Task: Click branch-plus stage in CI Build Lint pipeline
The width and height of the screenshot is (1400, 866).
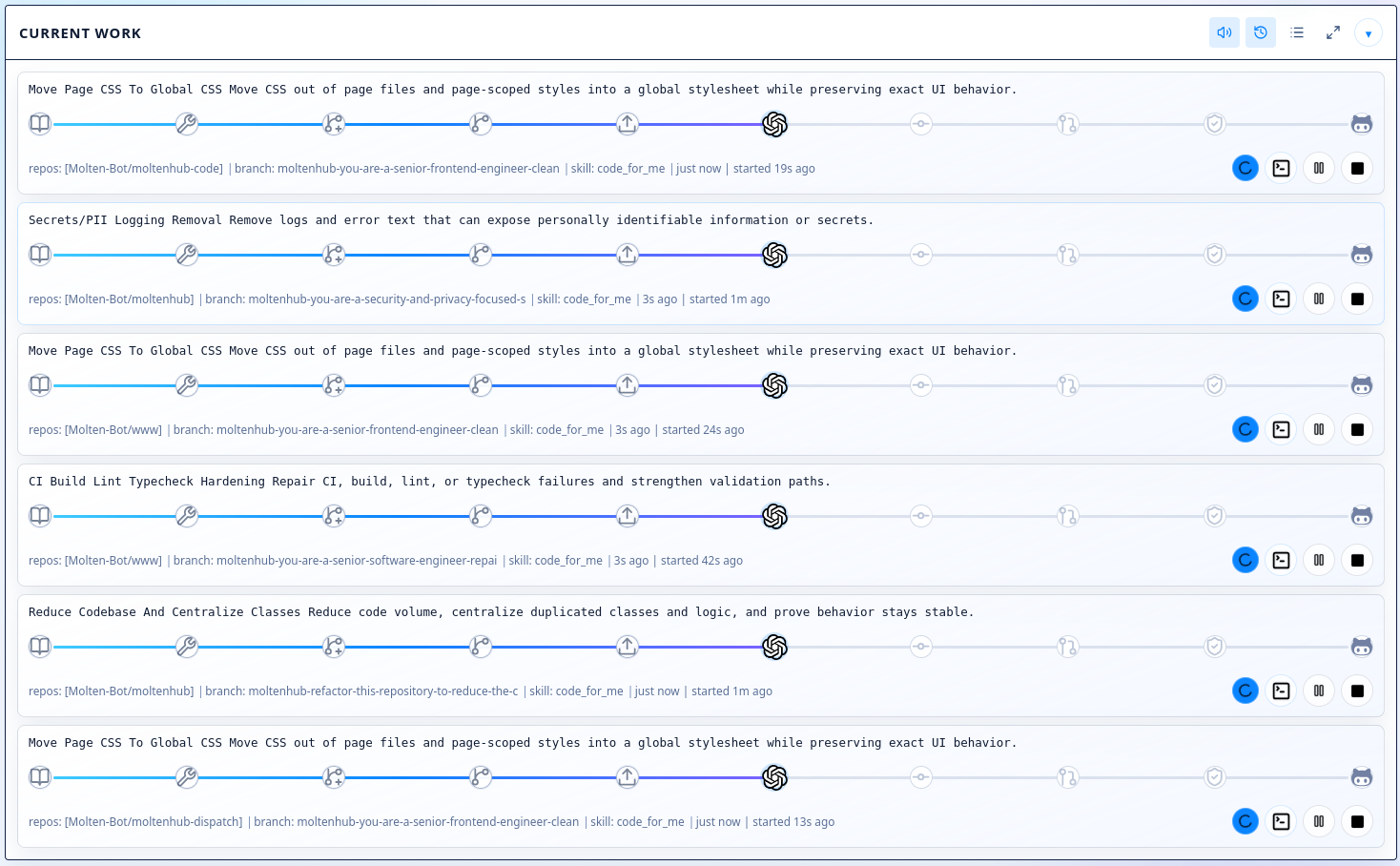Action: pos(334,516)
